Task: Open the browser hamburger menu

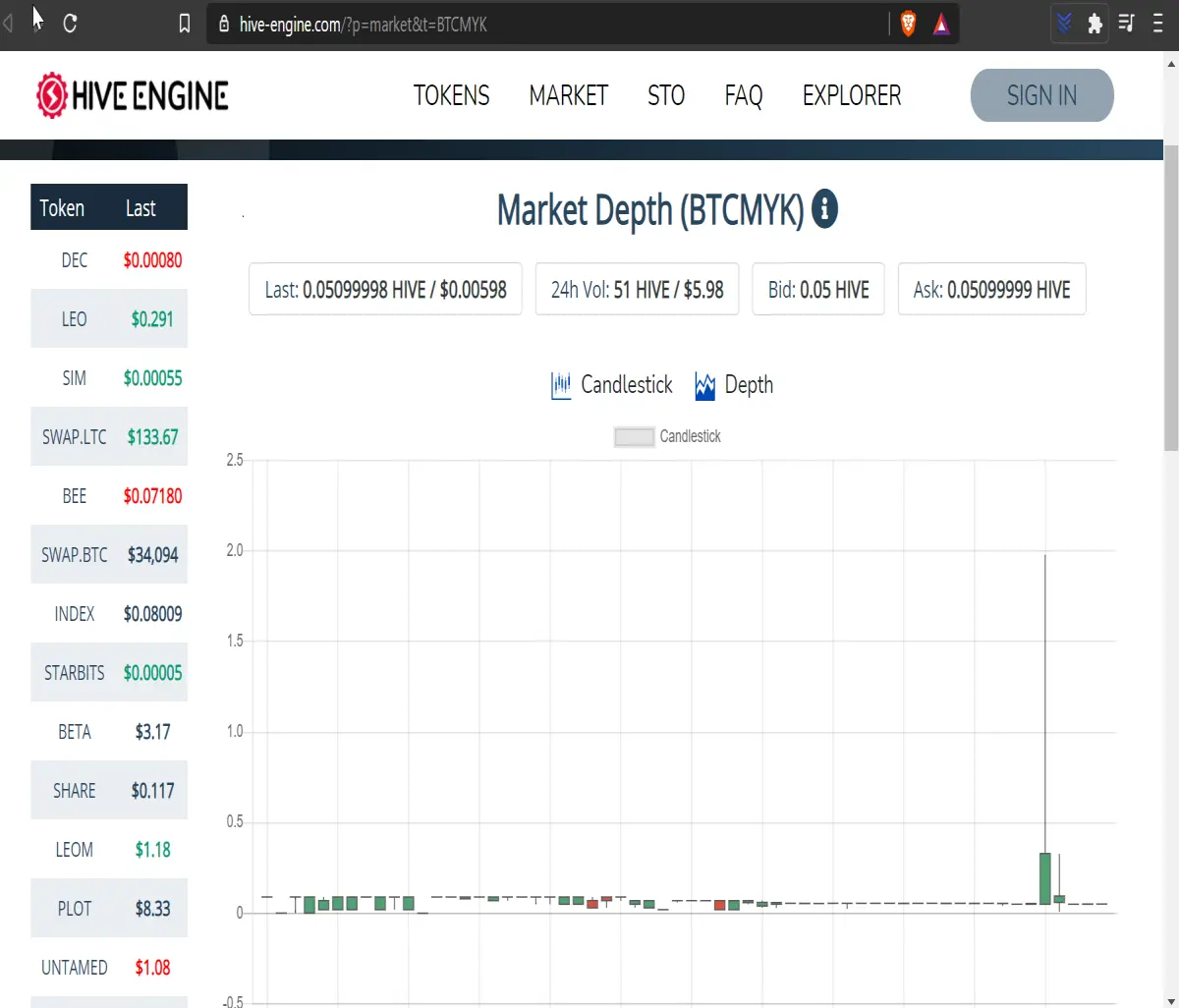Action: click(1158, 24)
